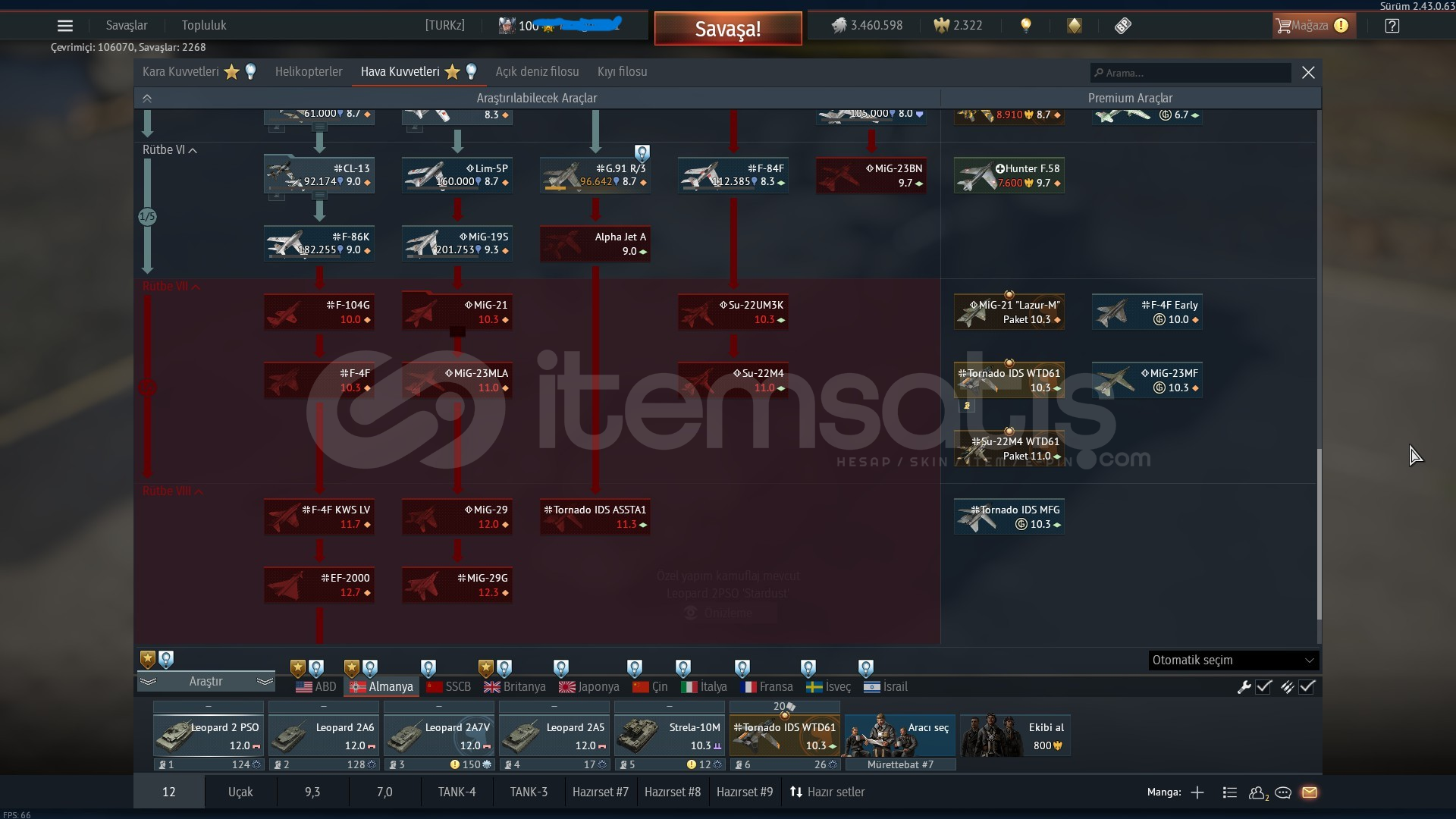Screen dimensions: 1456x819
Task: Select the Japonya nation
Action: point(589,687)
